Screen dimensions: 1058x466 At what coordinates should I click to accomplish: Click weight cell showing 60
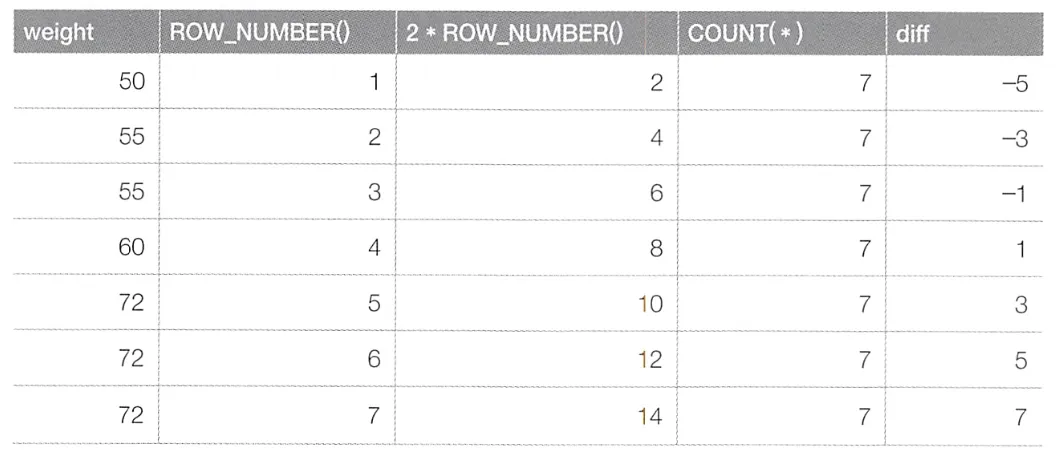click(x=86, y=247)
